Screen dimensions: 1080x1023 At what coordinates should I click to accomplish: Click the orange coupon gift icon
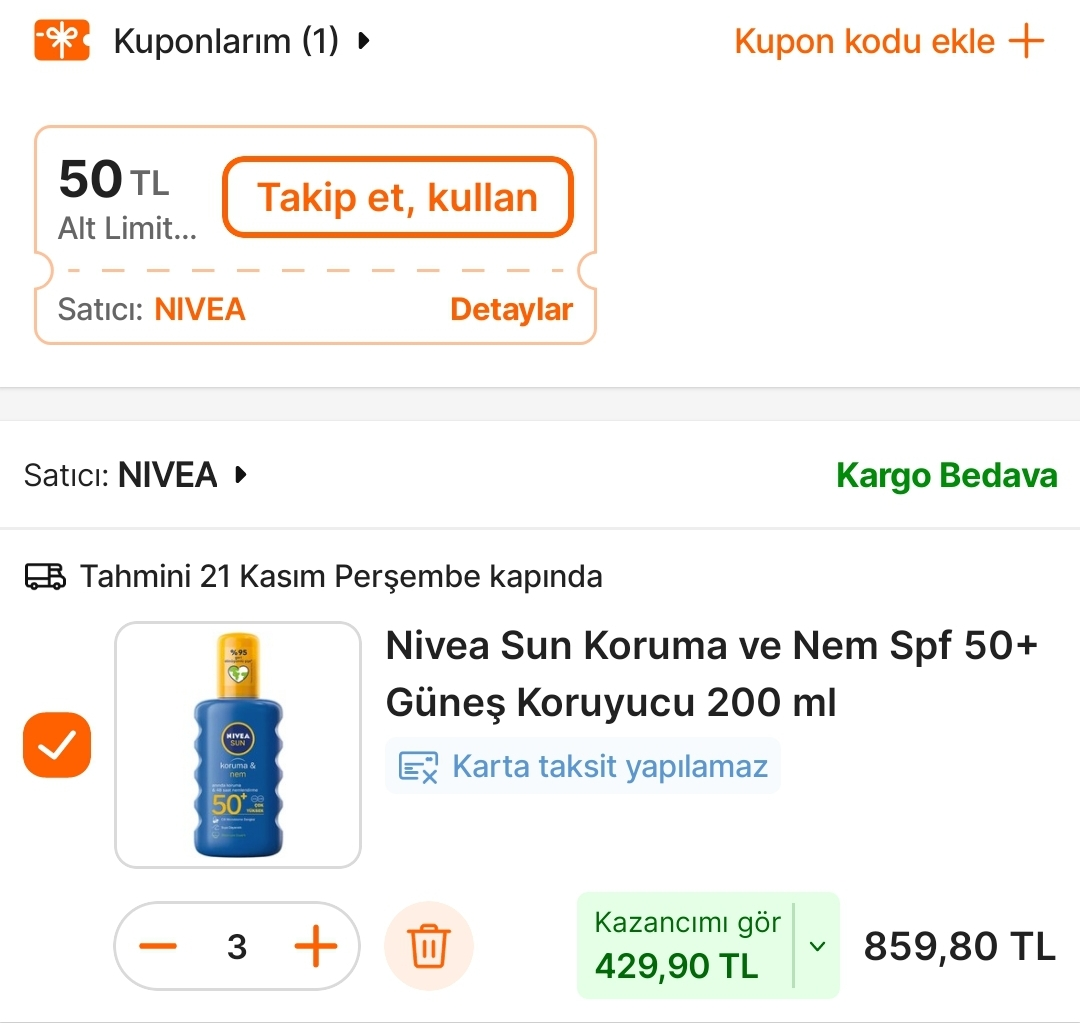click(x=61, y=41)
